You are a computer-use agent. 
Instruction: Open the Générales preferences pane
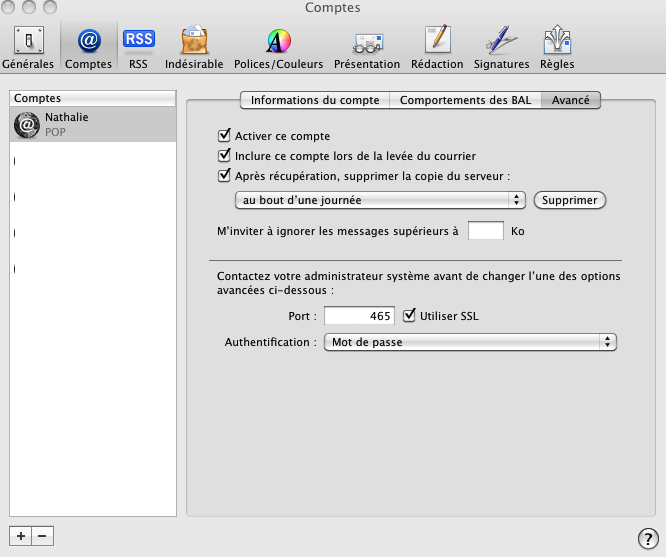tap(28, 48)
